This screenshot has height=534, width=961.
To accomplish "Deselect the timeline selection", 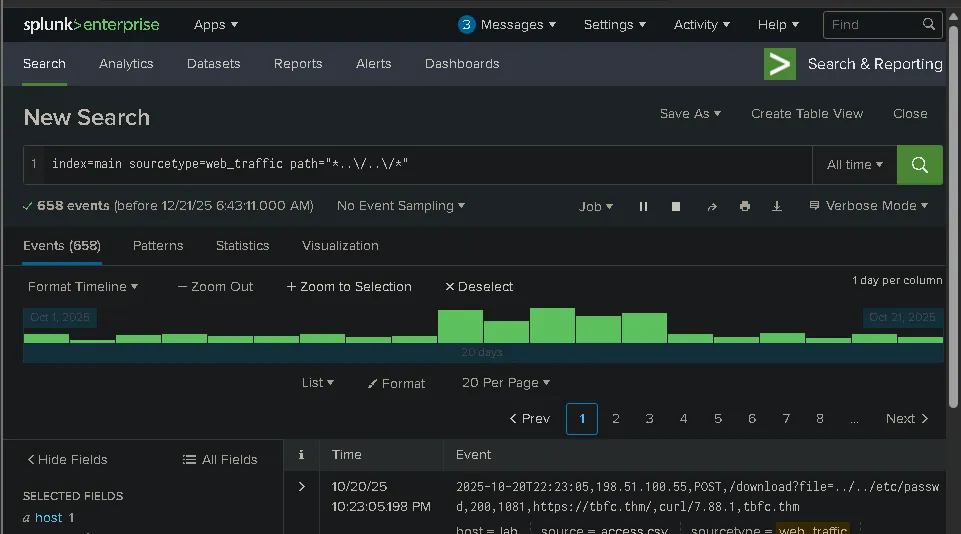I will click(478, 287).
